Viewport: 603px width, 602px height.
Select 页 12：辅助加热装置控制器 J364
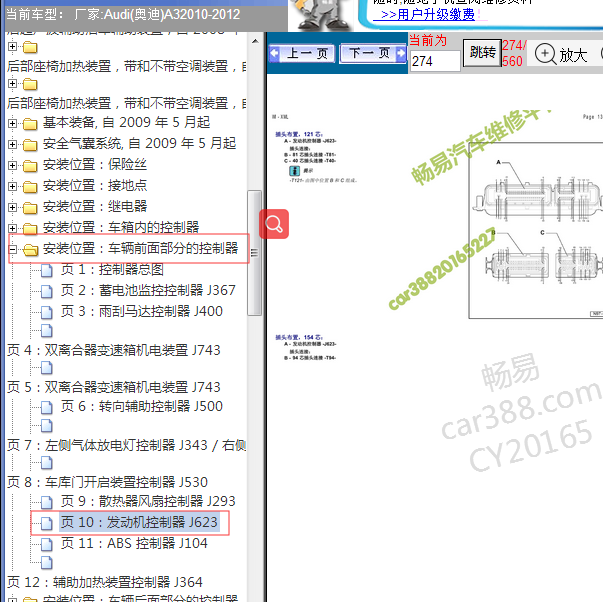click(105, 582)
